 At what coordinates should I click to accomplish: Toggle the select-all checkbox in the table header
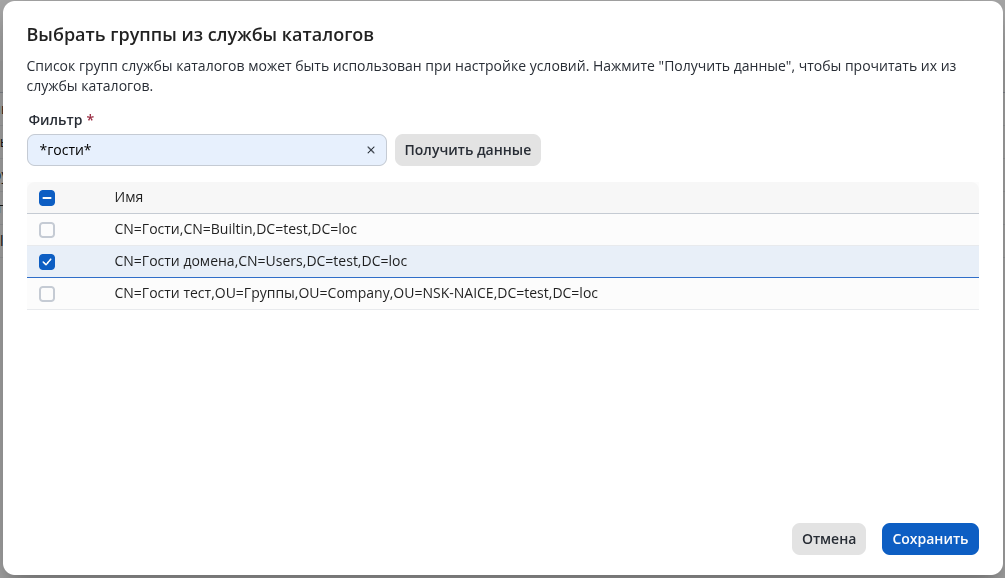(47, 198)
